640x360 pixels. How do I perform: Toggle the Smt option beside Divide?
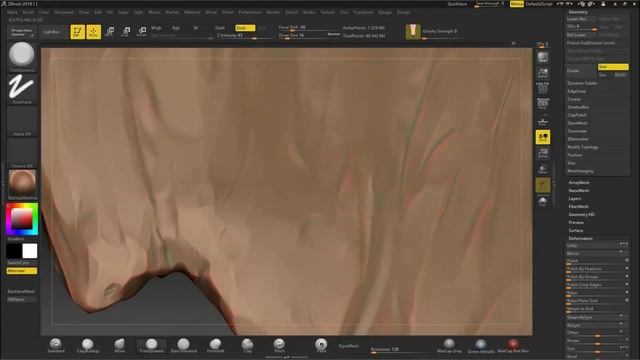pos(613,67)
